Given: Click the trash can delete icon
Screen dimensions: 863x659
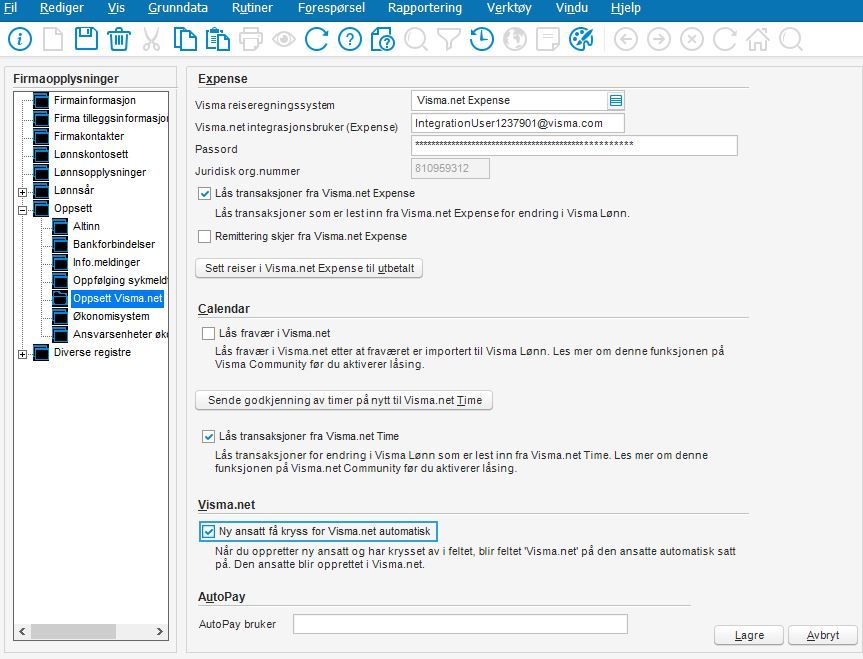Looking at the screenshot, I should pos(119,40).
